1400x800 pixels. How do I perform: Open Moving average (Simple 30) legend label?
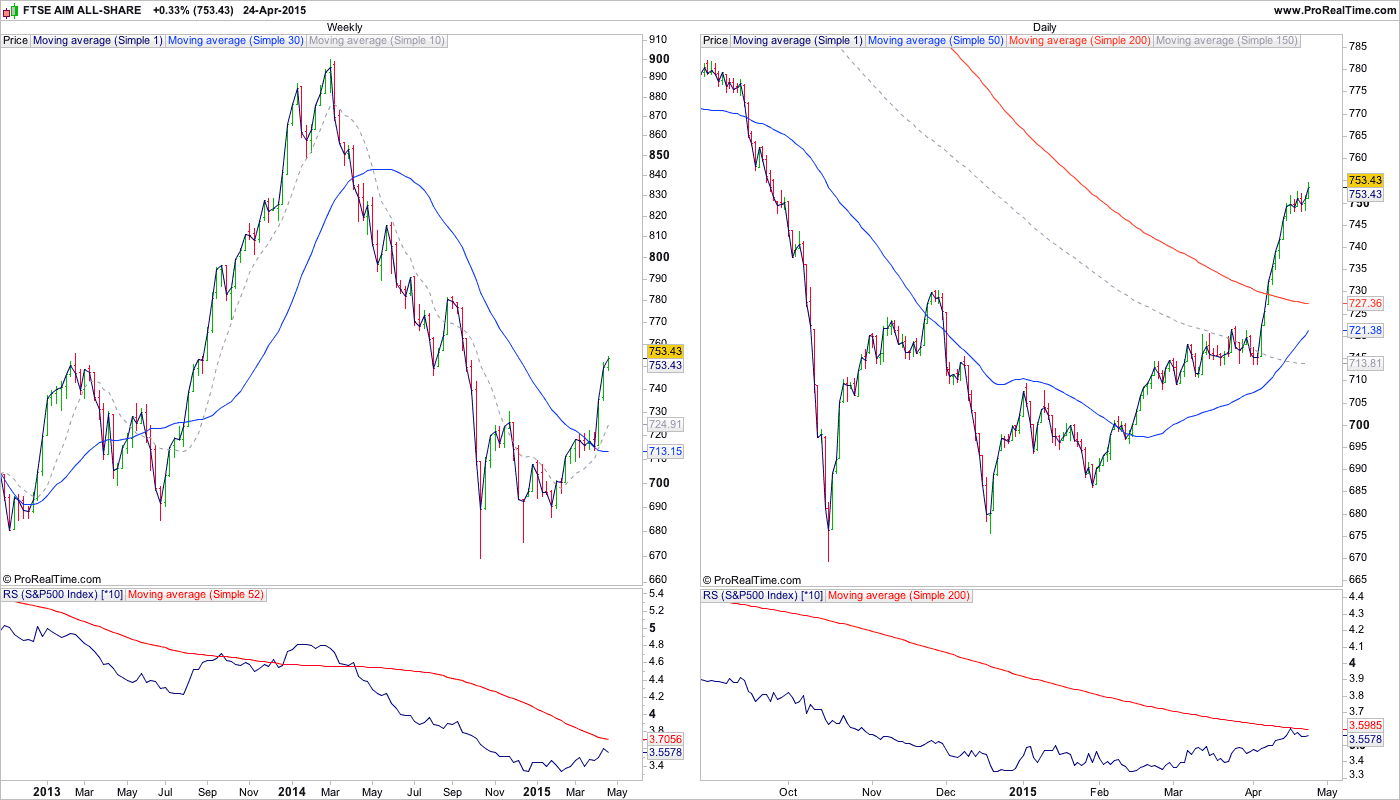coord(236,41)
